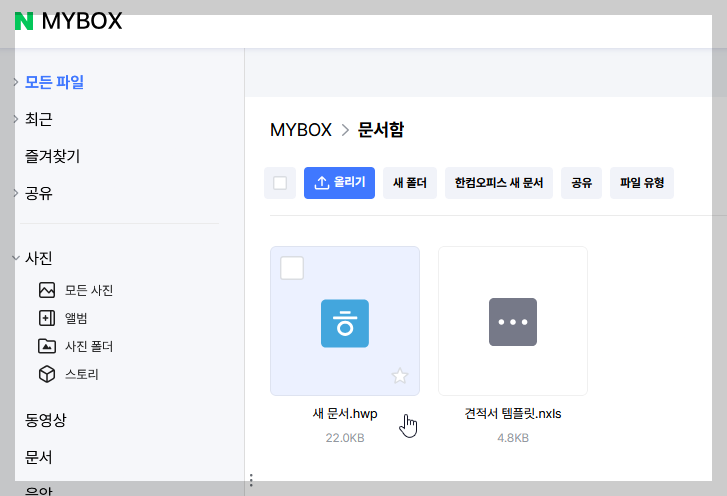Star 새 문서.hwp as favorite
This screenshot has height=496, width=727.
(x=400, y=375)
